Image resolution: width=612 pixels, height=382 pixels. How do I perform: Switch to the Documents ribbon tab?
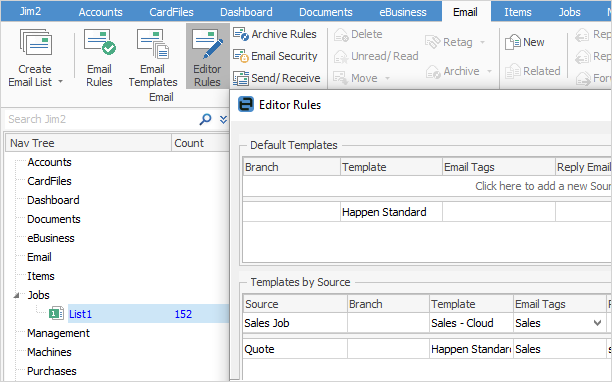pos(326,12)
